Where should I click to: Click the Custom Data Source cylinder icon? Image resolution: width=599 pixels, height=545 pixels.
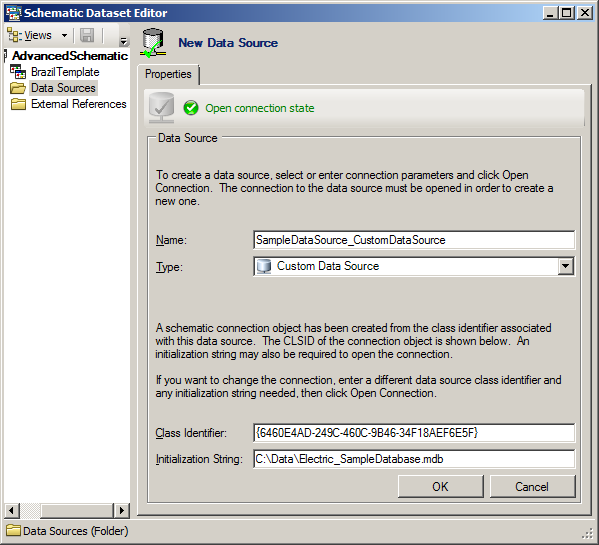click(x=264, y=266)
